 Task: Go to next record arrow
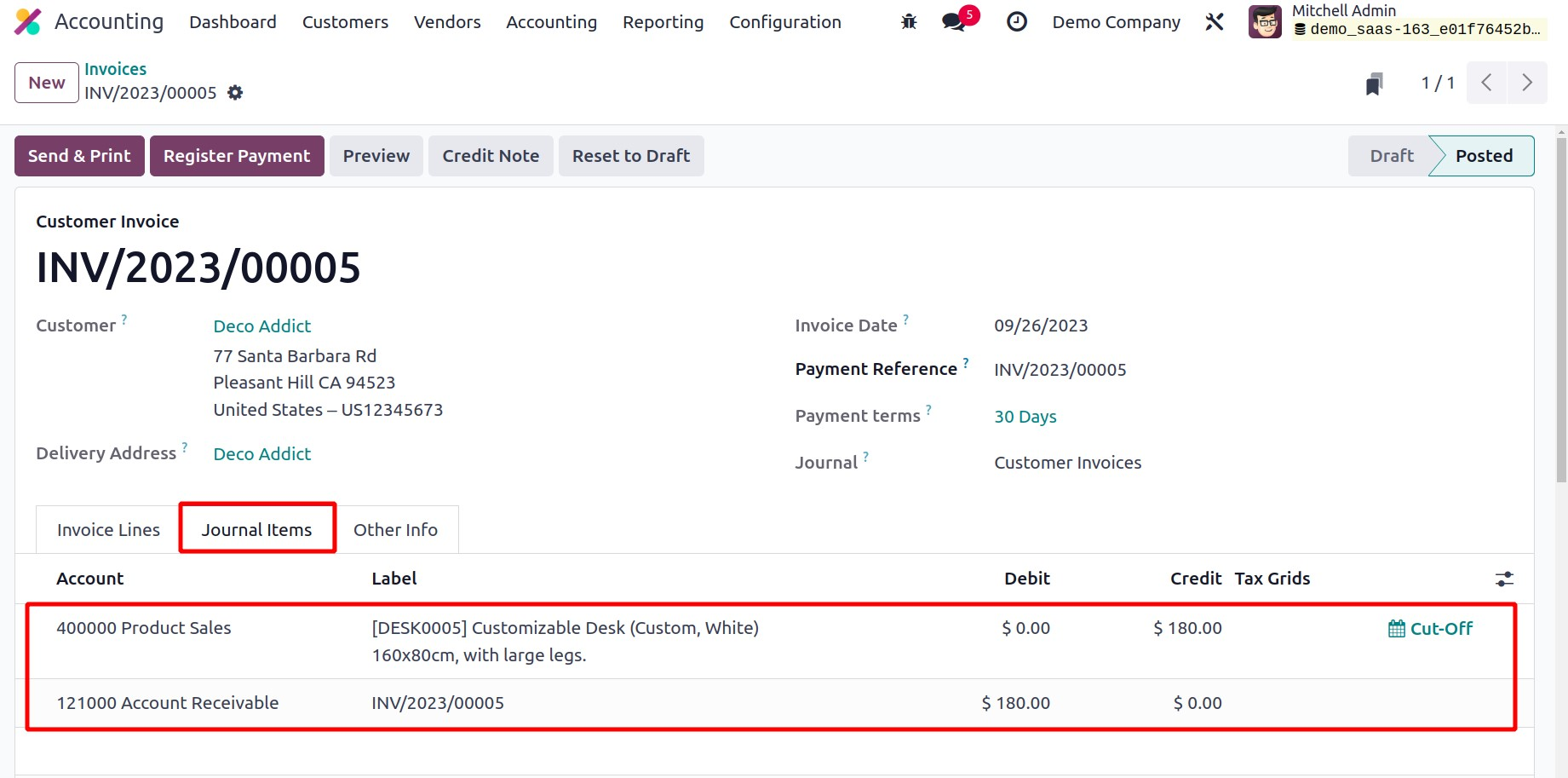(x=1527, y=83)
